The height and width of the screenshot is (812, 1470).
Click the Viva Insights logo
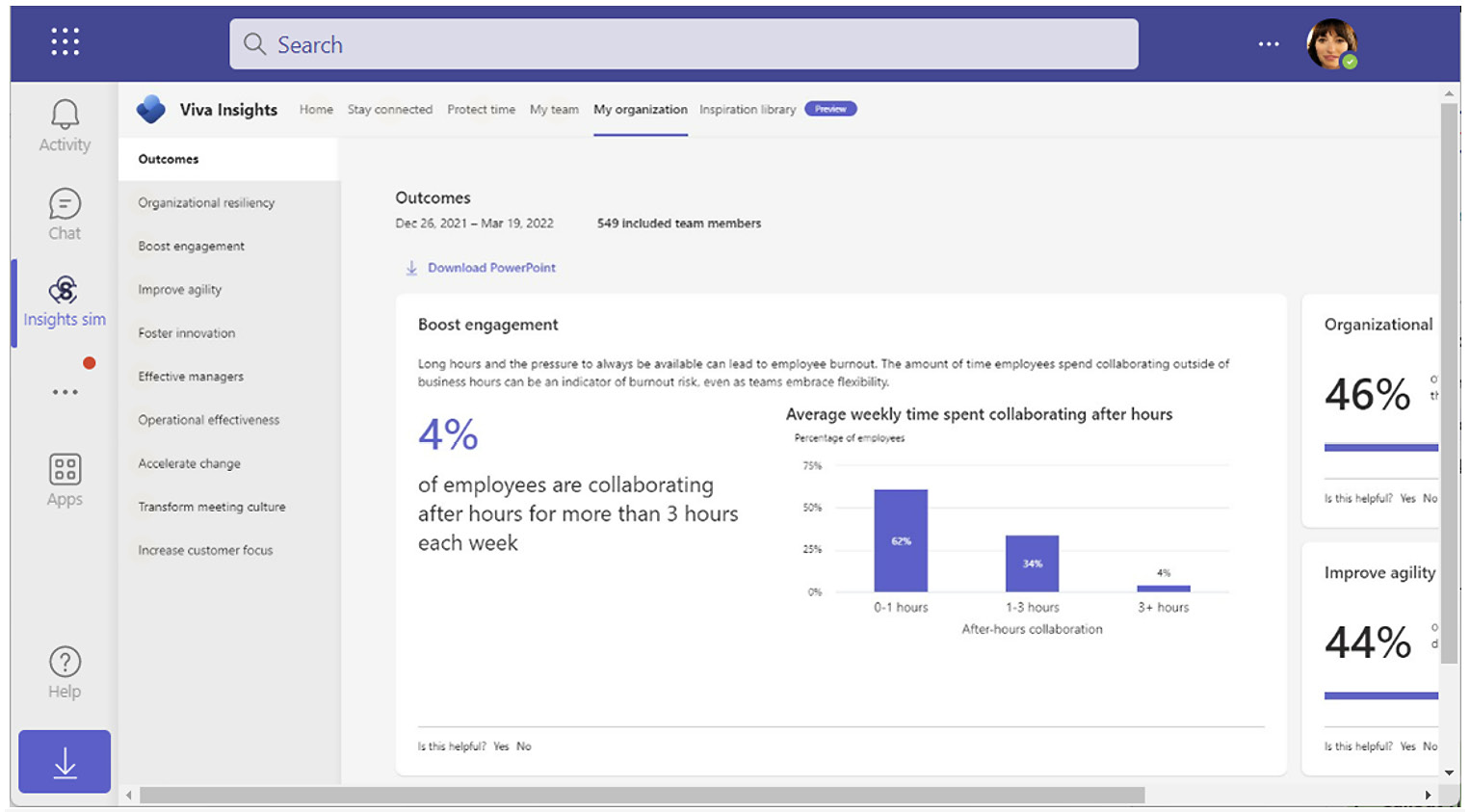coord(150,109)
